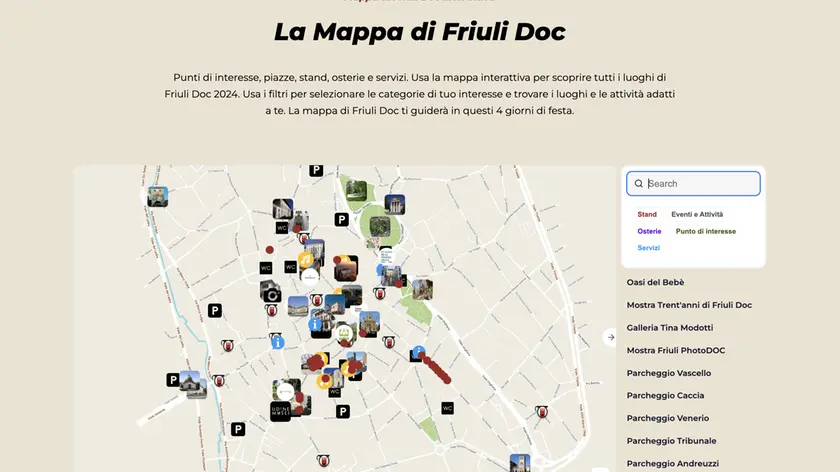The height and width of the screenshot is (472, 840).
Task: Open Mostra Trent'anni di Friuli Doc
Action: (x=689, y=305)
